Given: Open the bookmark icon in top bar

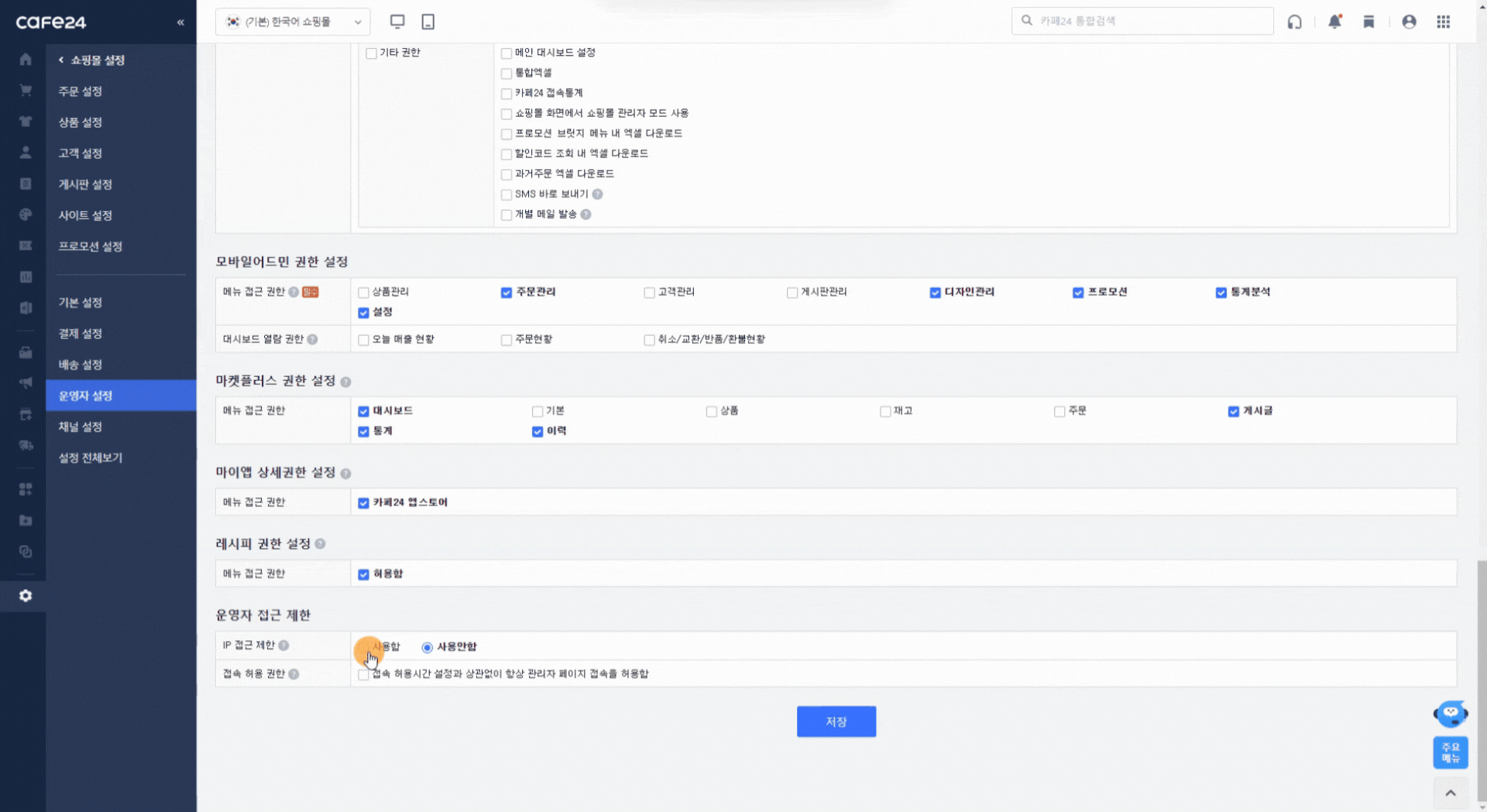Looking at the screenshot, I should 1369,22.
